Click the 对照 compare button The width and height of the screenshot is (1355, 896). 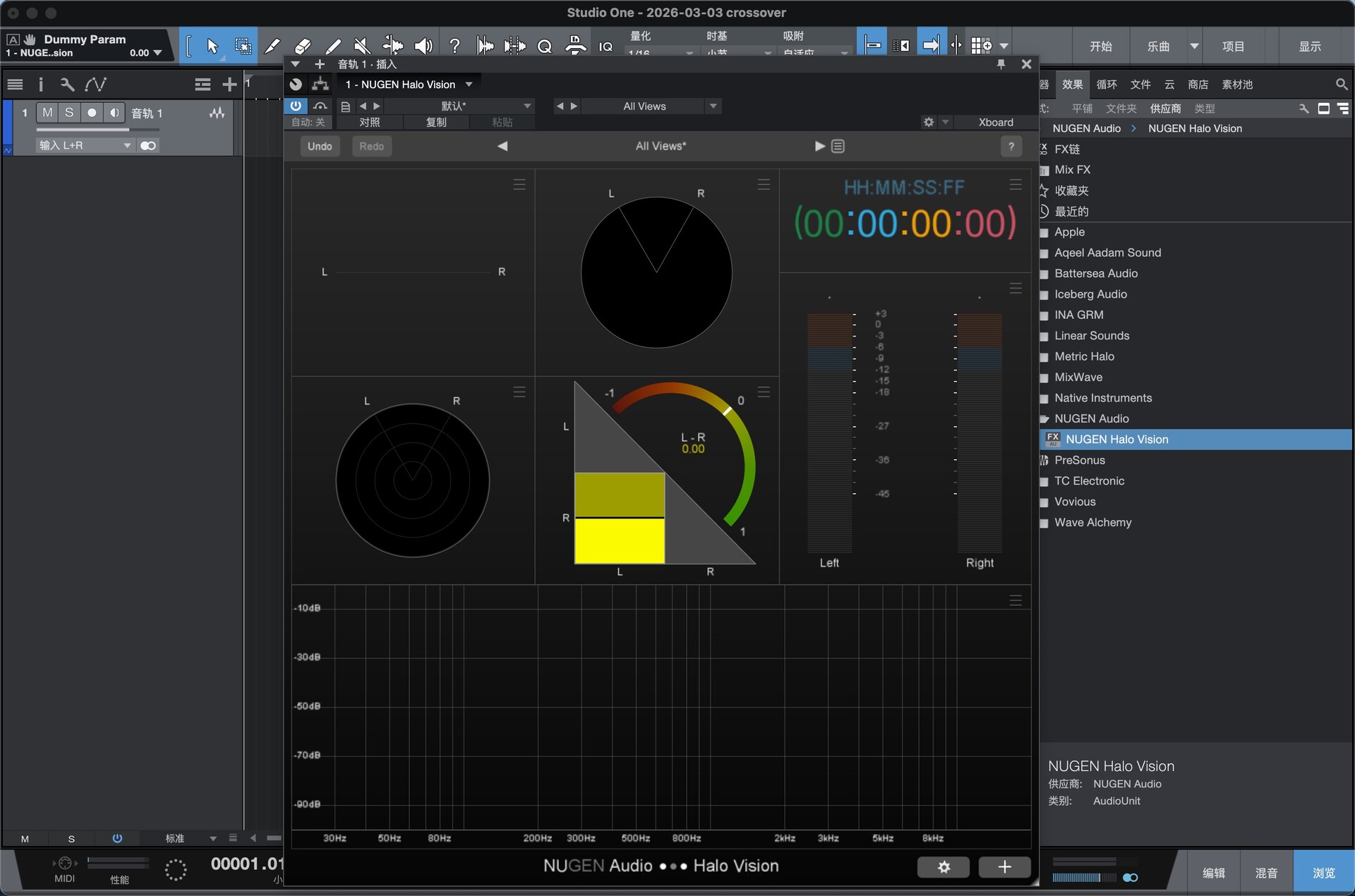[x=369, y=122]
